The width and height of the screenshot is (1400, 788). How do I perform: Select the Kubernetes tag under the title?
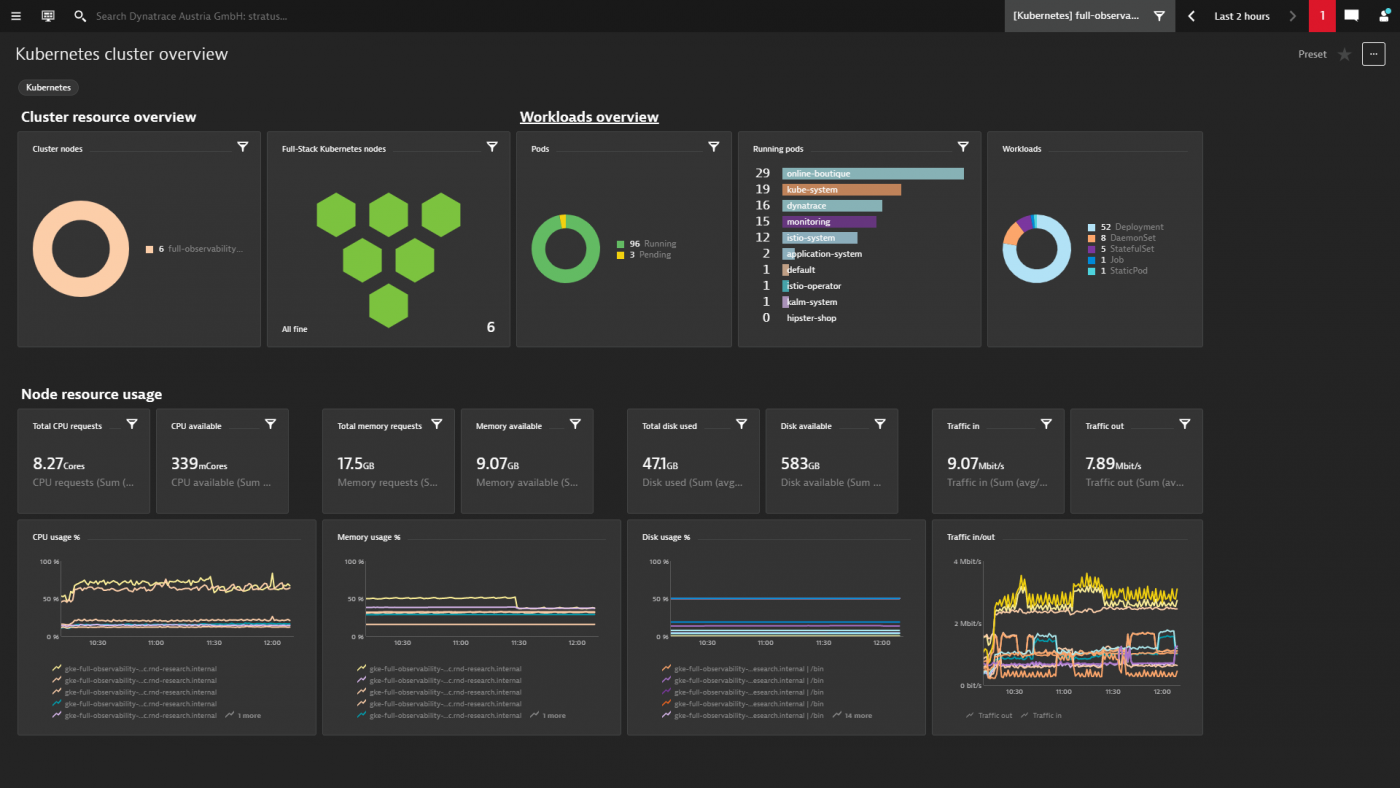[x=48, y=87]
